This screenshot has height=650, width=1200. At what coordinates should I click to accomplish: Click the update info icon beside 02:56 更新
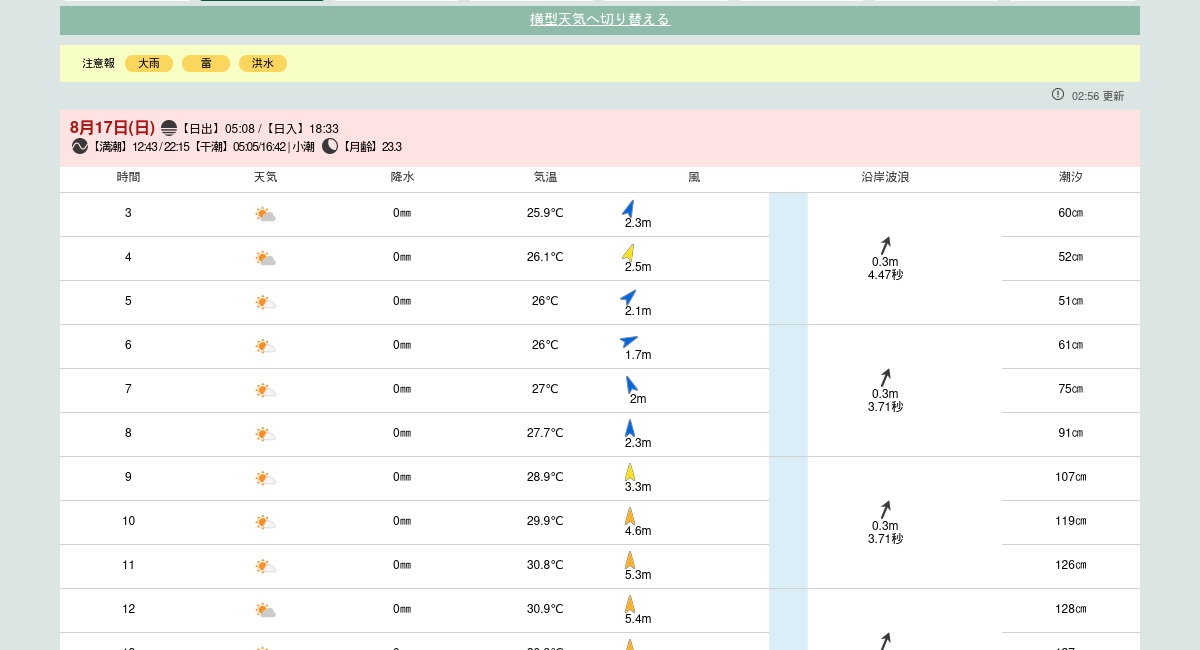[1058, 95]
